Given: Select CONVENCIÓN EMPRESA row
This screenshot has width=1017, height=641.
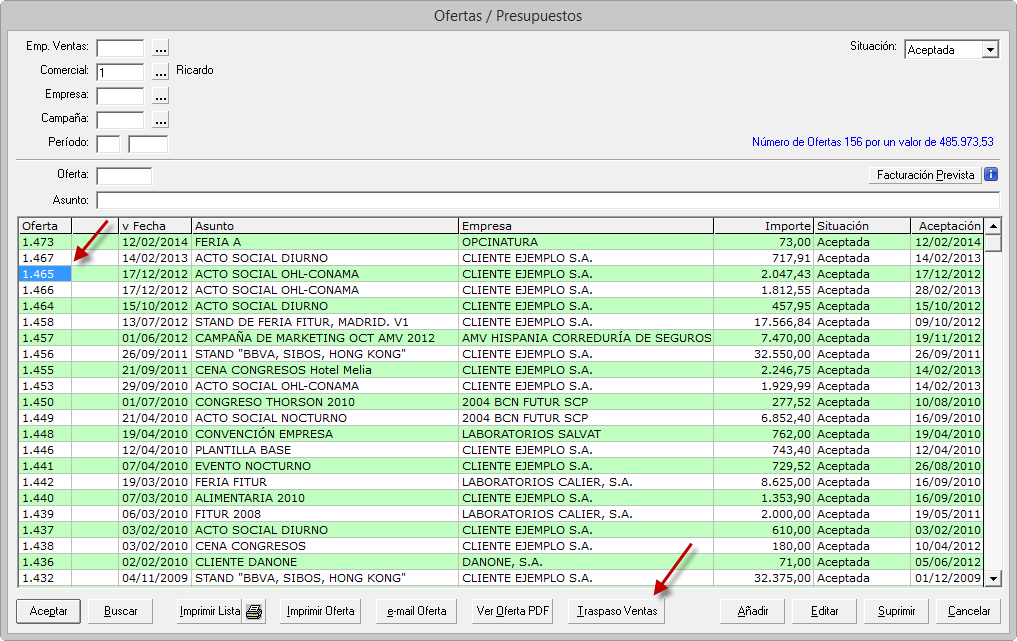Looking at the screenshot, I should point(501,434).
